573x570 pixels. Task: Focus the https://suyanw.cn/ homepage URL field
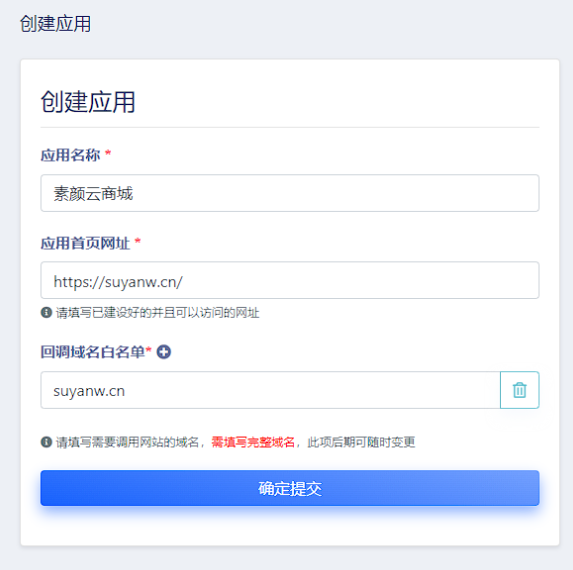[290, 280]
